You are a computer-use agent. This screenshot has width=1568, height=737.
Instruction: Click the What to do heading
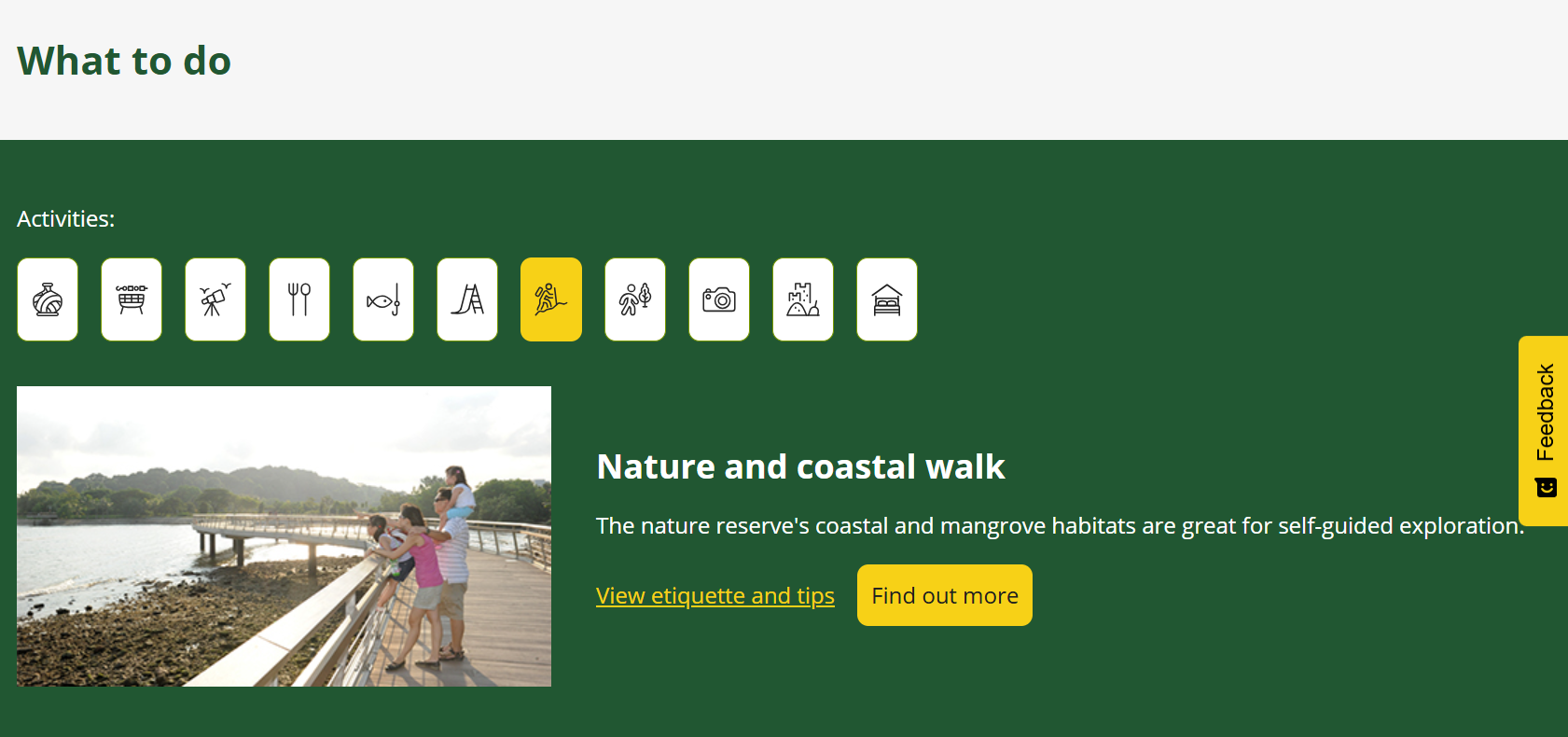click(124, 61)
